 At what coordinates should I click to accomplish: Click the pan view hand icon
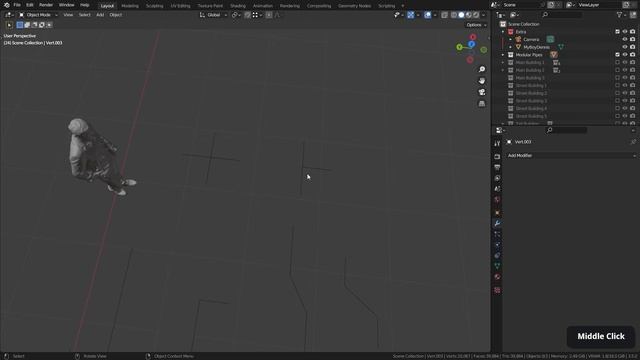[x=482, y=81]
